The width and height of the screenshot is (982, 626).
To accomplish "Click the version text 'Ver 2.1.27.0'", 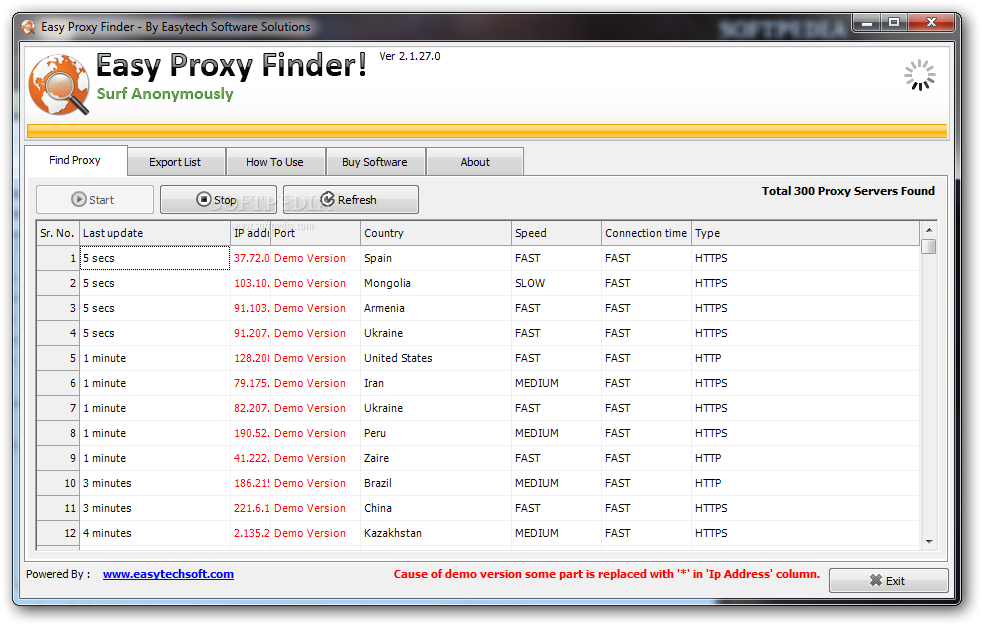I will [410, 56].
